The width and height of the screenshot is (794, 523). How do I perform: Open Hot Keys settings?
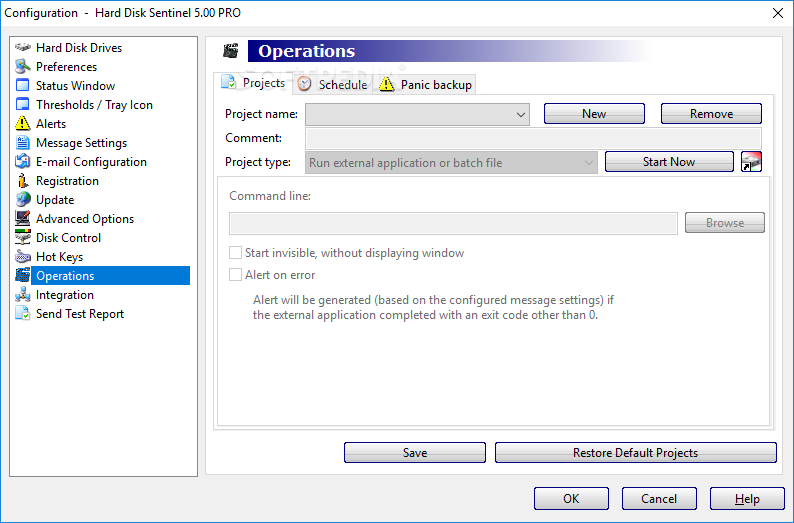(x=59, y=257)
